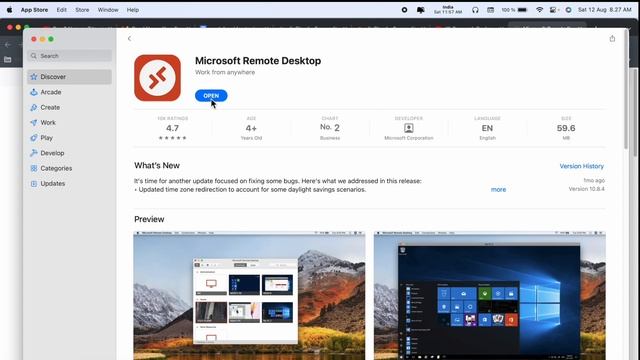Click the battery icon in menu bar

522,10
